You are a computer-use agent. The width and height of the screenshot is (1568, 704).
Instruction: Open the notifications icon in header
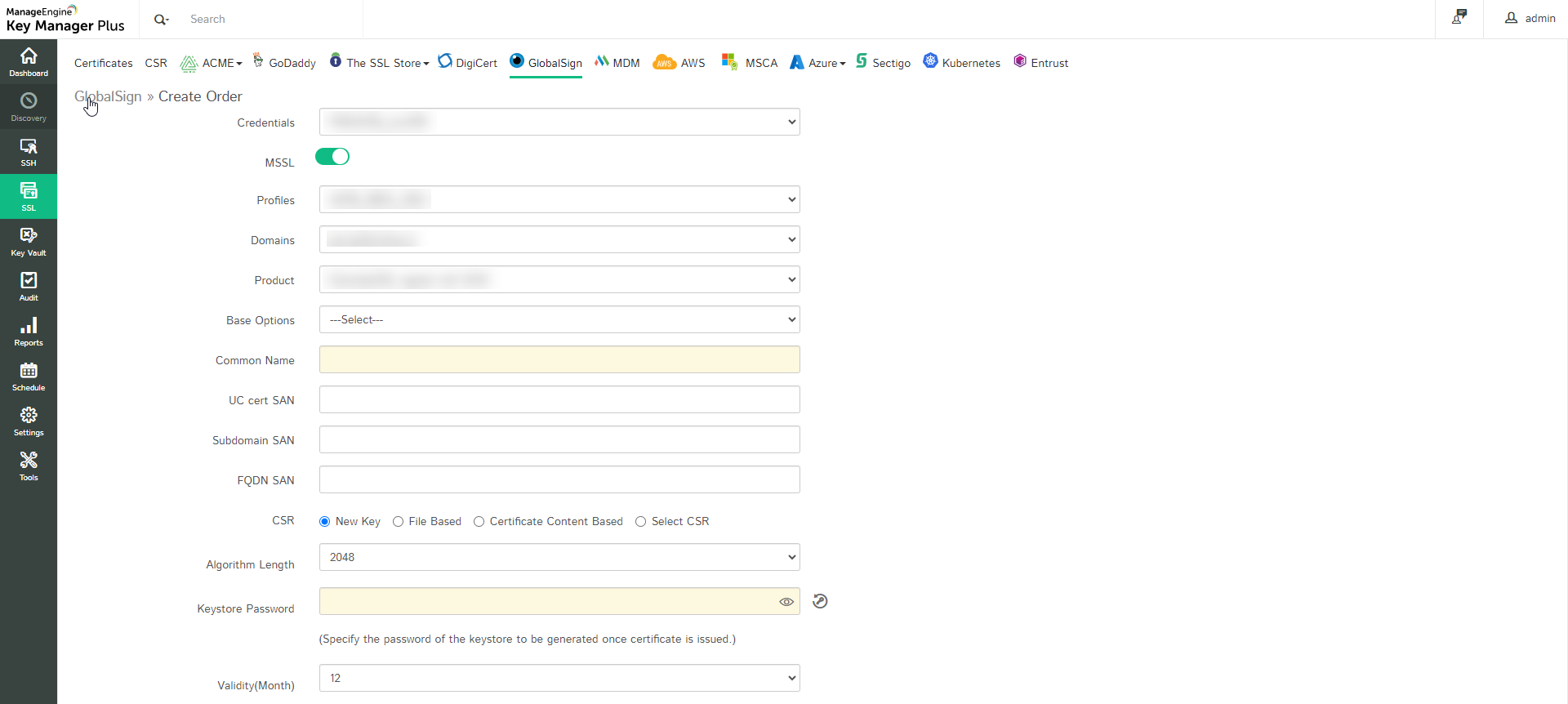[x=1459, y=17]
